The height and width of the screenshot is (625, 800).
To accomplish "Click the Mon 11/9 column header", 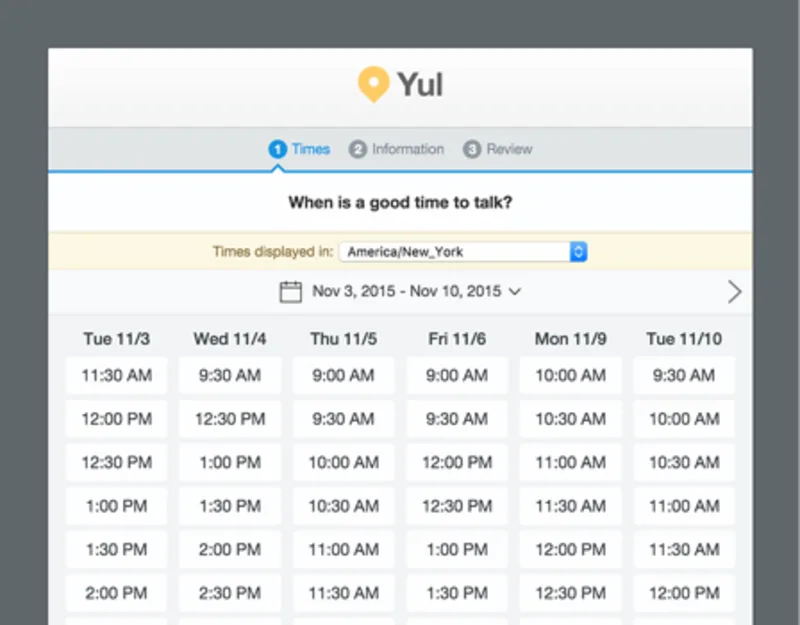I will coord(570,339).
